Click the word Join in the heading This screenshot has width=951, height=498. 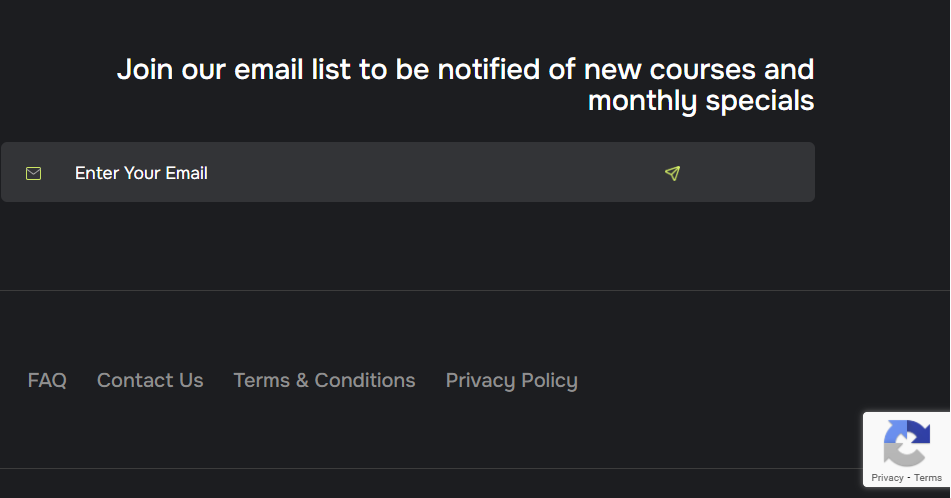click(144, 70)
